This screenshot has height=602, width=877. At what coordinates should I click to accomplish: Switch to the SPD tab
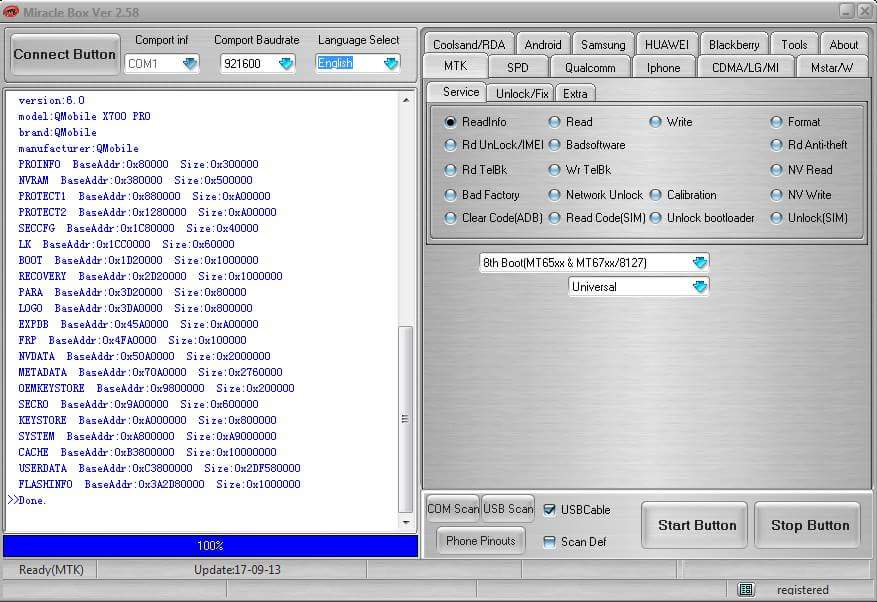(x=517, y=68)
